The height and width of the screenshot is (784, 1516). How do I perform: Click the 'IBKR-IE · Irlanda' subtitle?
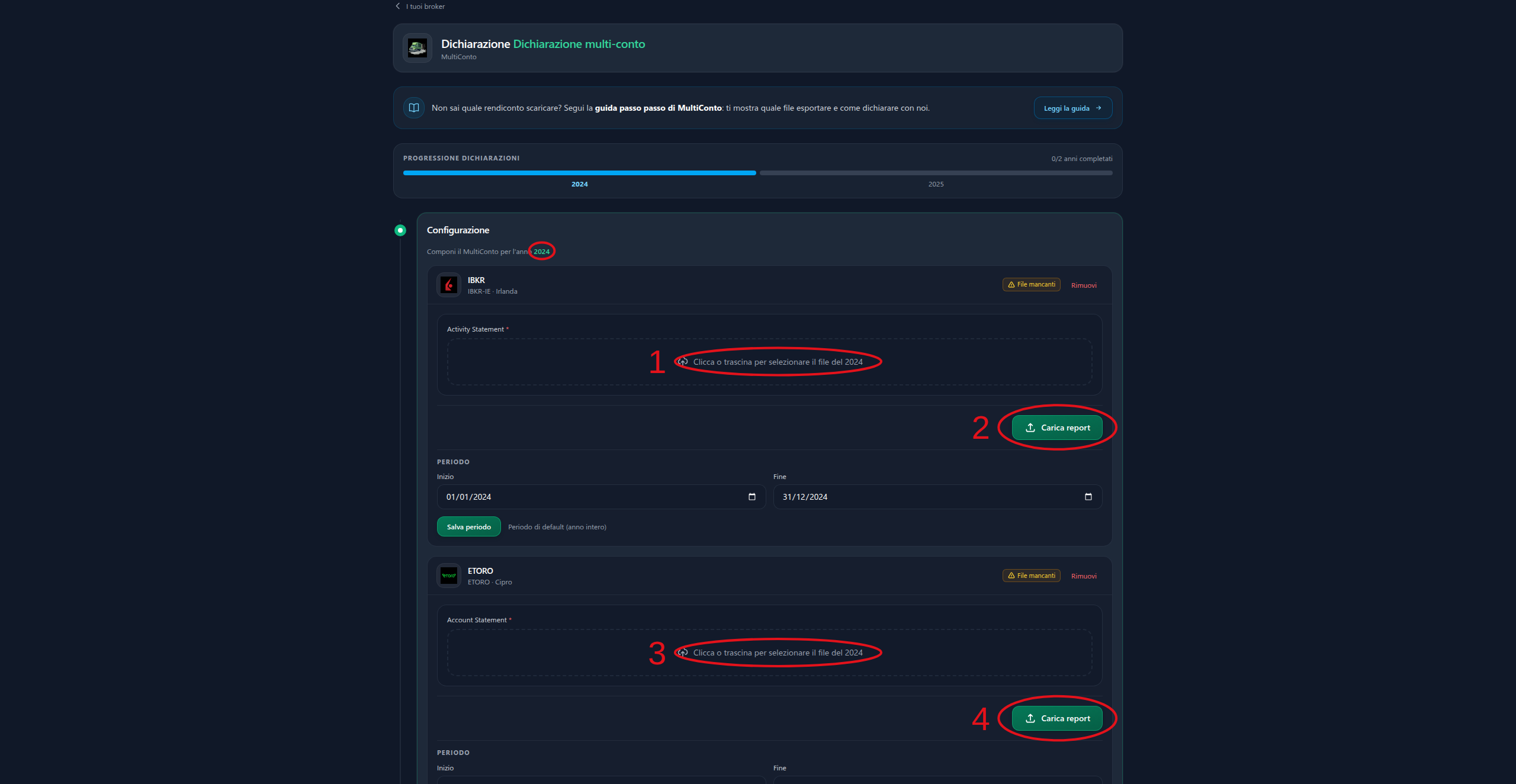(492, 291)
